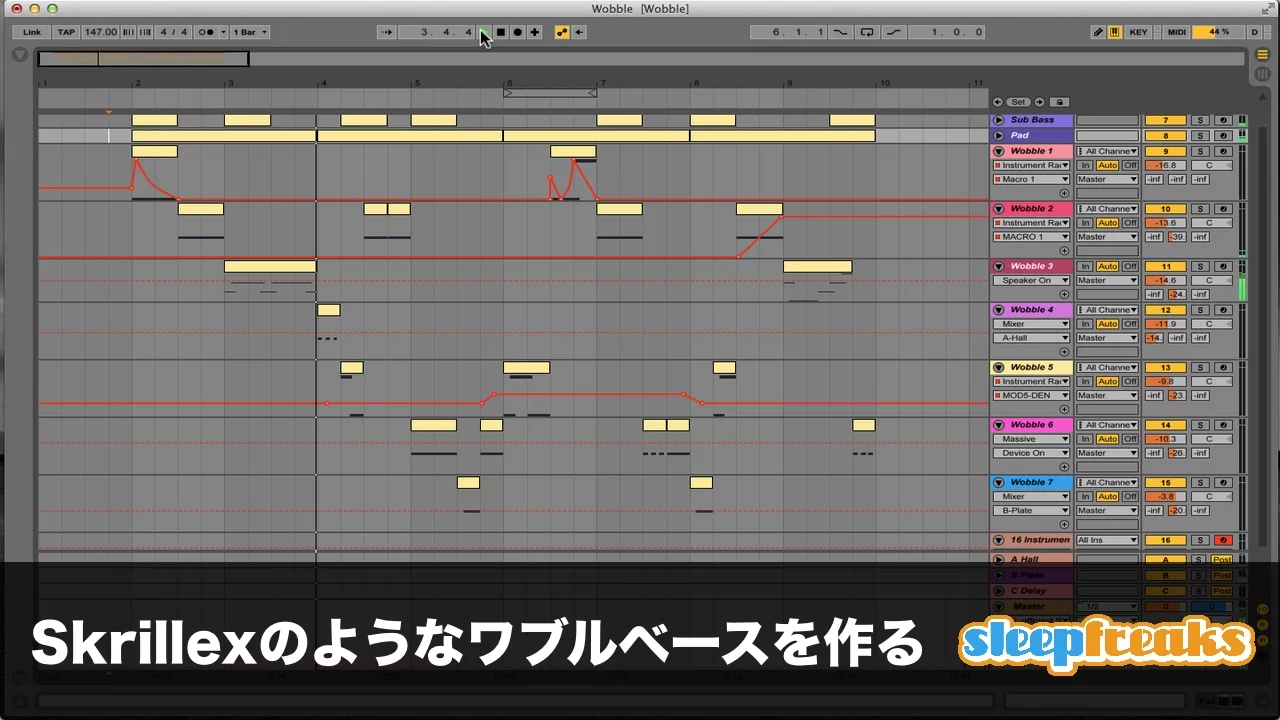The image size is (1280, 720).
Task: Open Wobble 3 Speaker On dropdown
Action: [x=1032, y=281]
